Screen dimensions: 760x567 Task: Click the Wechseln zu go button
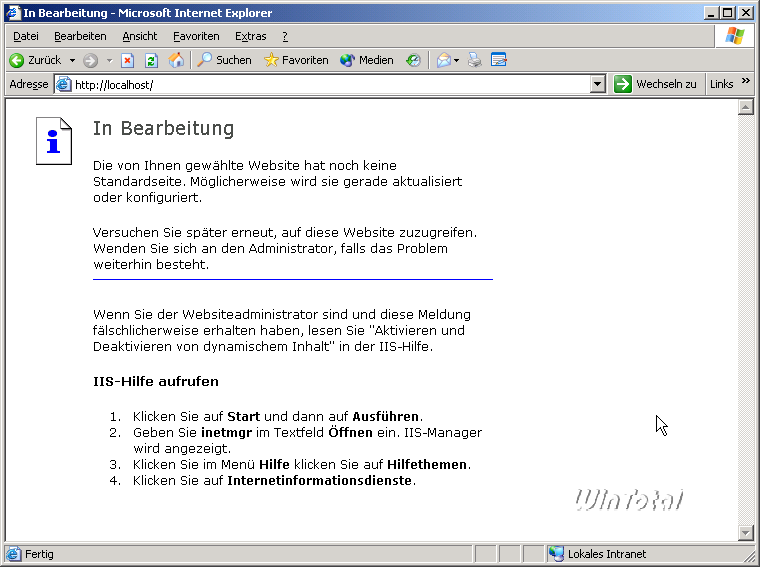(655, 84)
